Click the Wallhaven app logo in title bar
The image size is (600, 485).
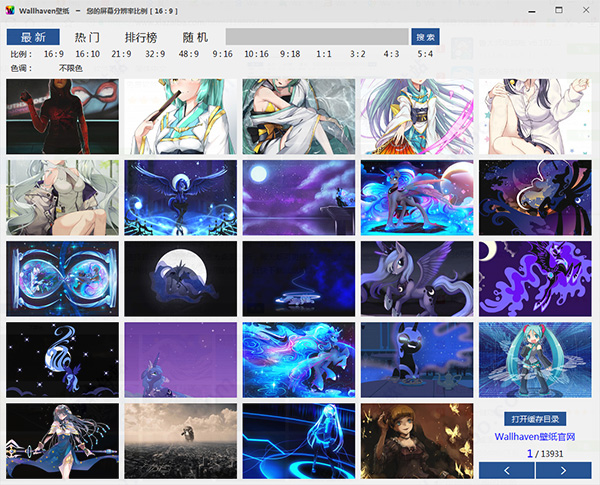pos(9,9)
